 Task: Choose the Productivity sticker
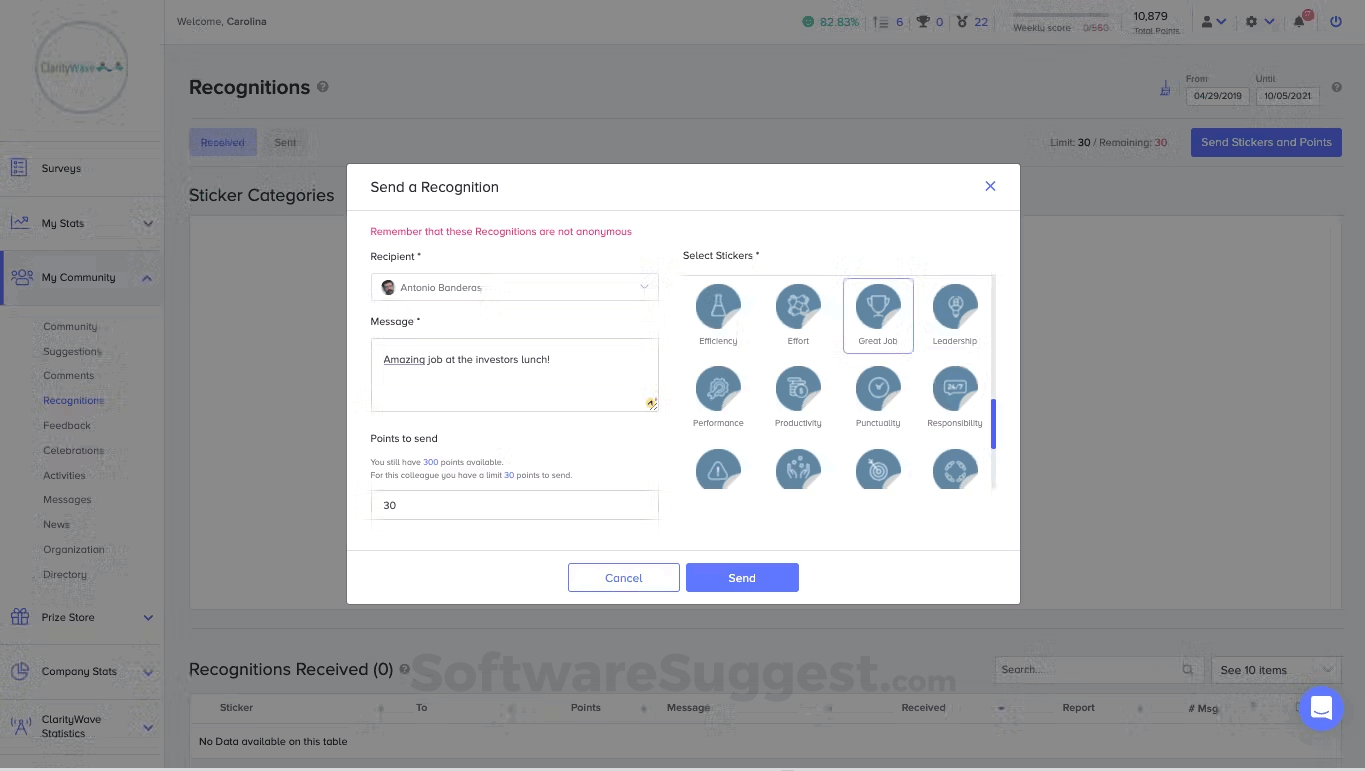pyautogui.click(x=798, y=389)
